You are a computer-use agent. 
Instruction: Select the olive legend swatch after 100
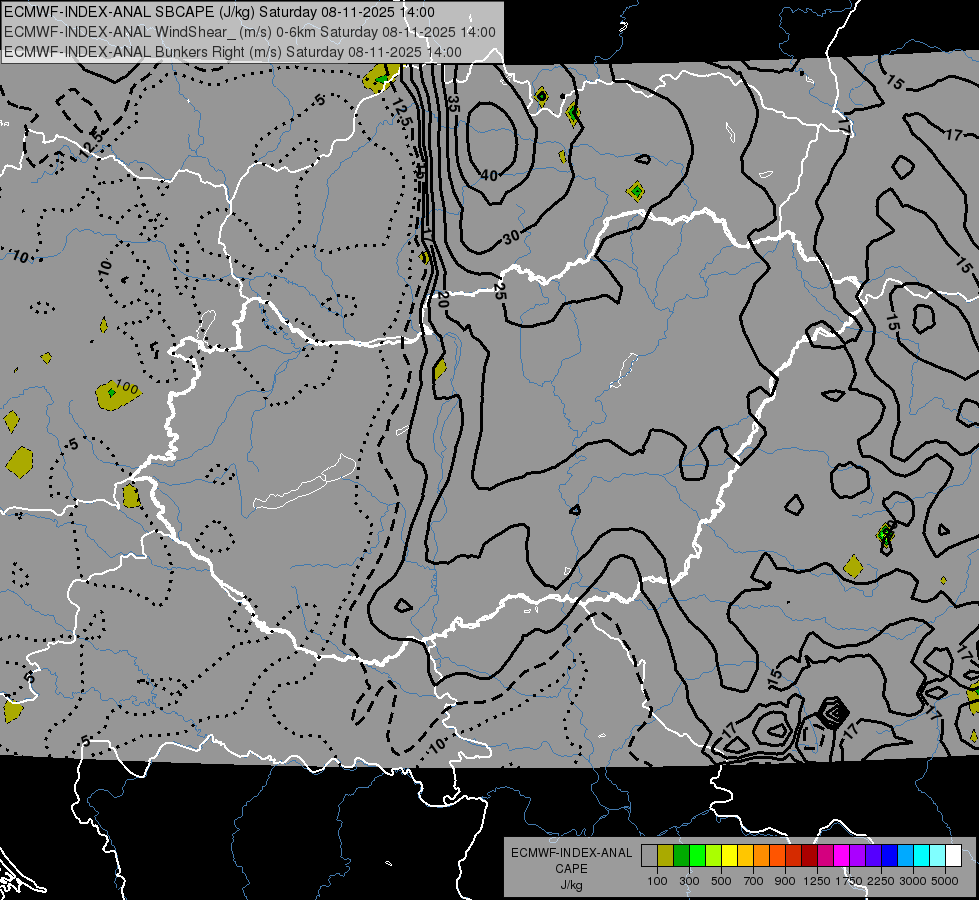pos(666,855)
